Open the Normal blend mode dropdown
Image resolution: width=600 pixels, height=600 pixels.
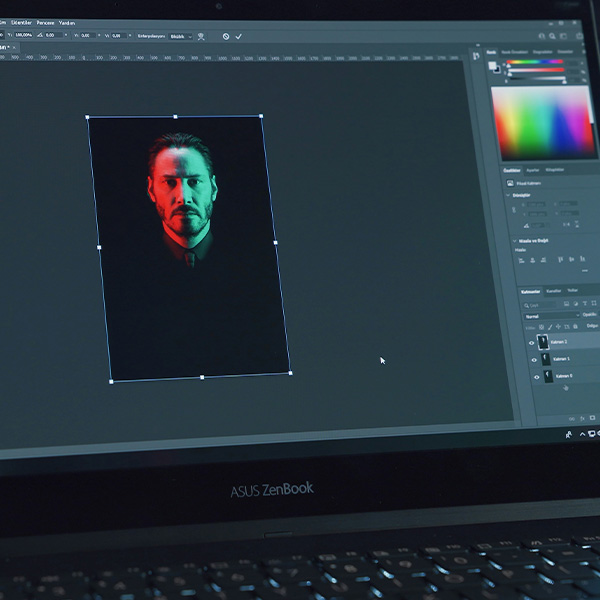[x=552, y=316]
